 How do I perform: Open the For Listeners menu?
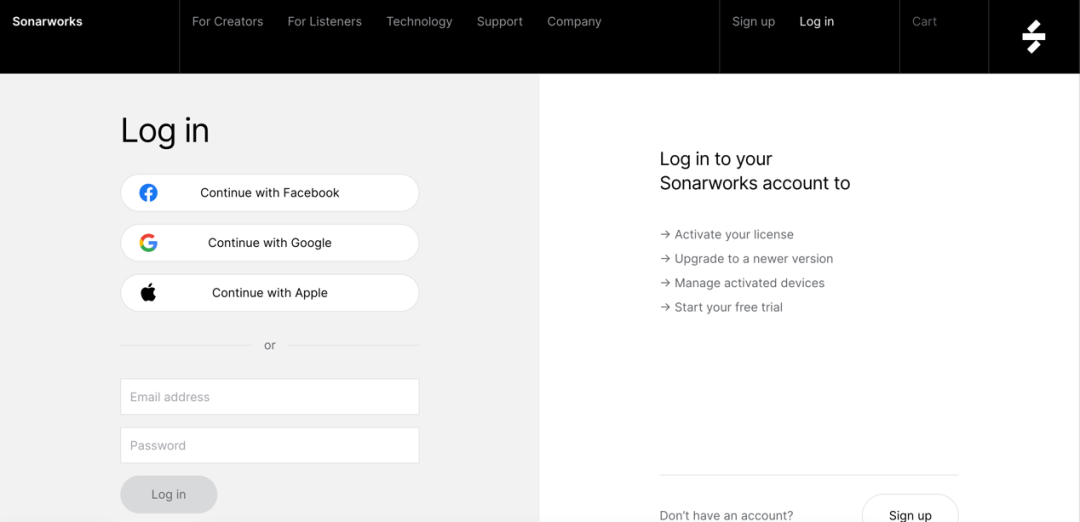pyautogui.click(x=324, y=22)
